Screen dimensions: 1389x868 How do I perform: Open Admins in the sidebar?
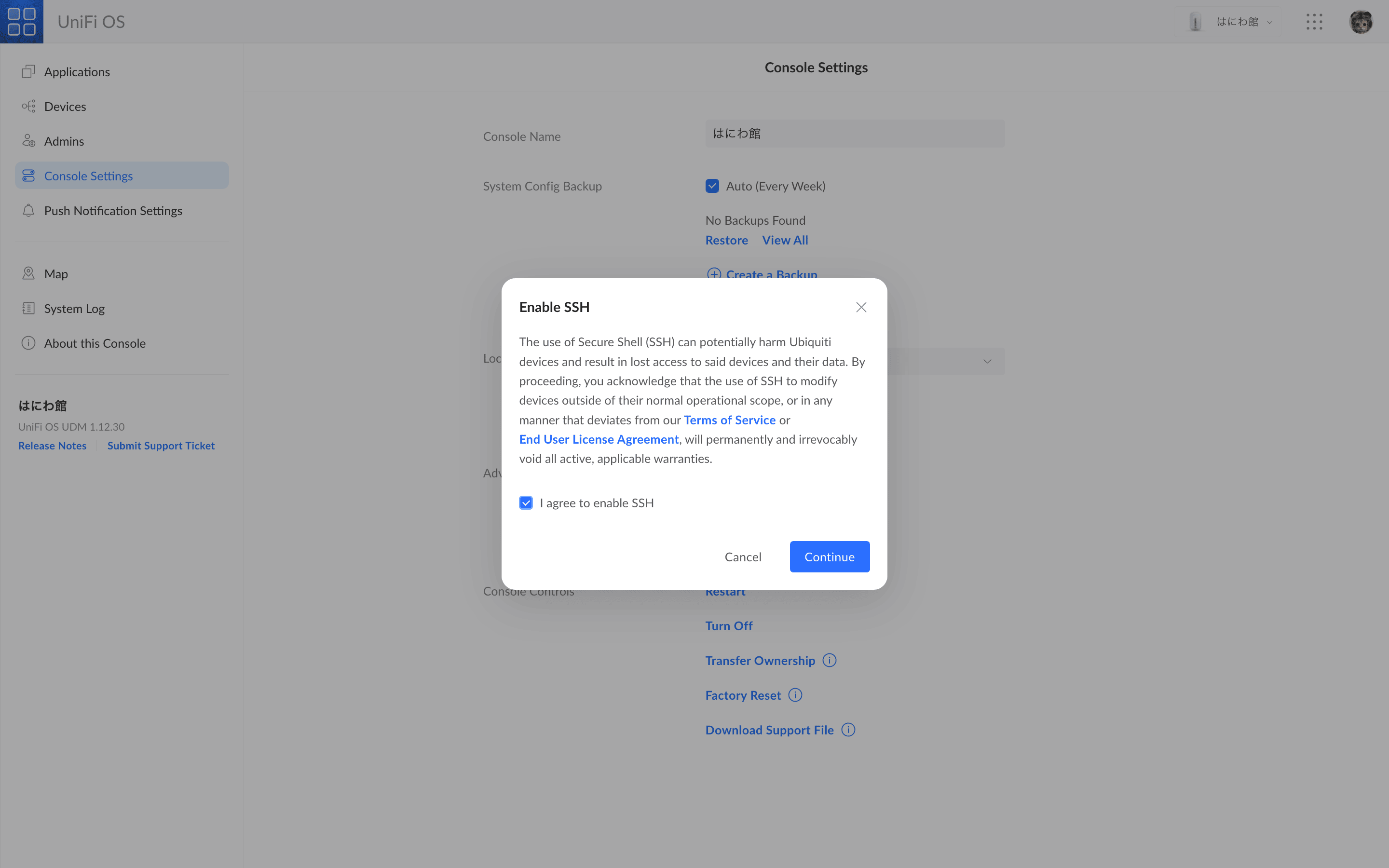click(x=122, y=141)
